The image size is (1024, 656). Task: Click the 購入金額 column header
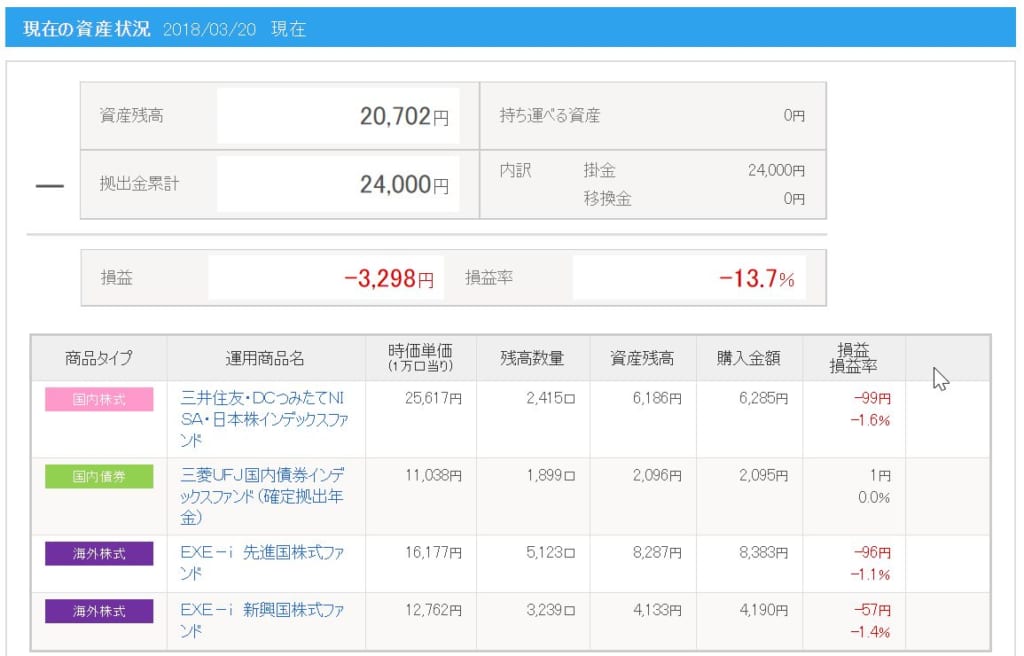(748, 358)
